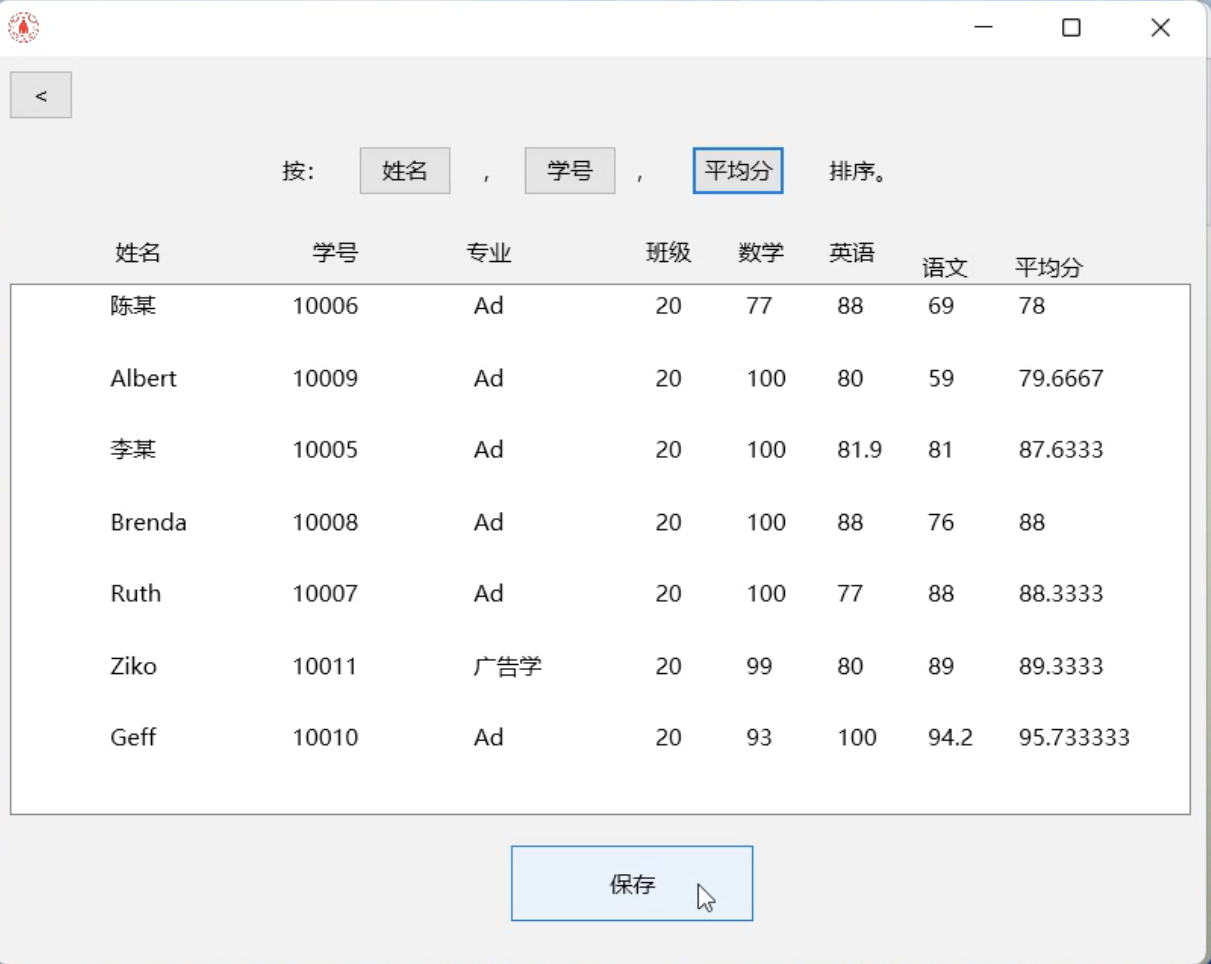Select Geff's average score of 95.733333
Image resolution: width=1211 pixels, height=964 pixels.
point(1073,737)
